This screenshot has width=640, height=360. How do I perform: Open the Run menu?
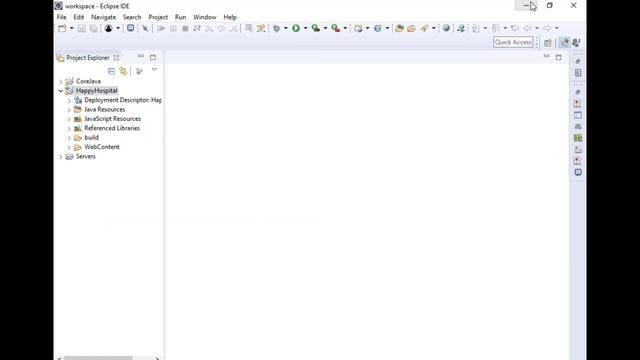180,17
